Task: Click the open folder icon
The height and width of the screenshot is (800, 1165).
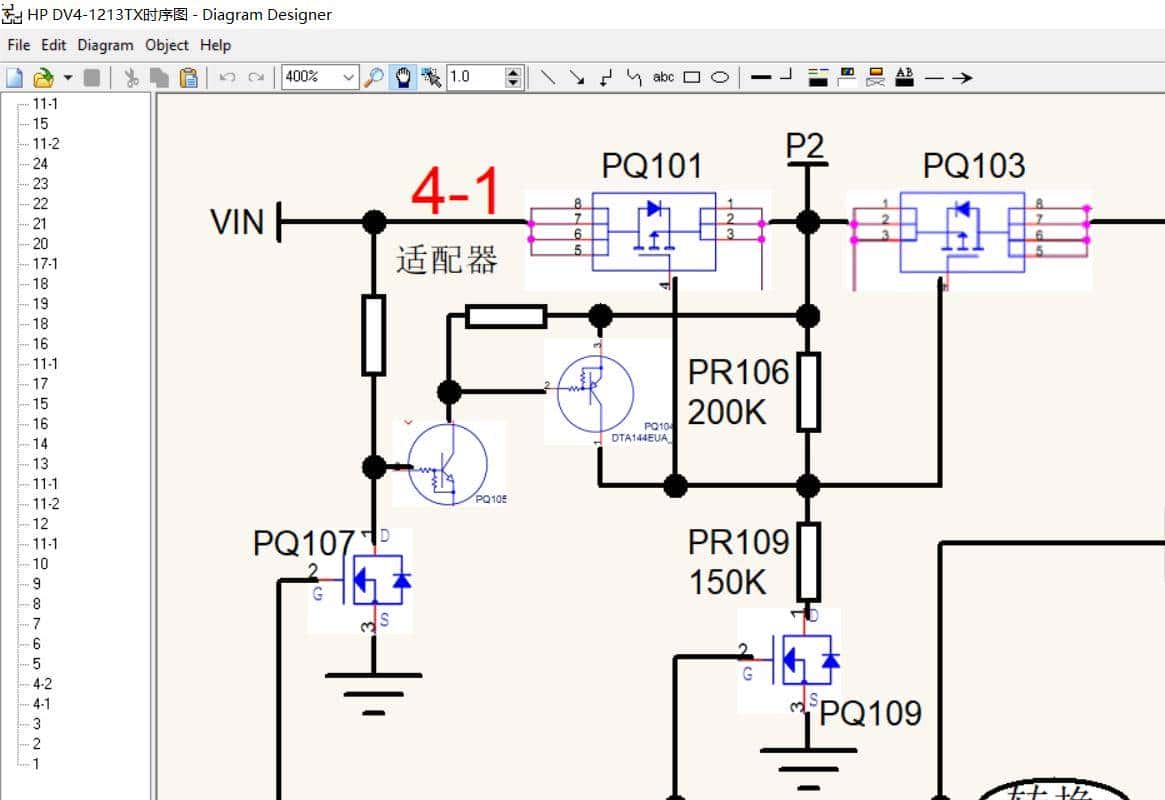Action: 43,77
